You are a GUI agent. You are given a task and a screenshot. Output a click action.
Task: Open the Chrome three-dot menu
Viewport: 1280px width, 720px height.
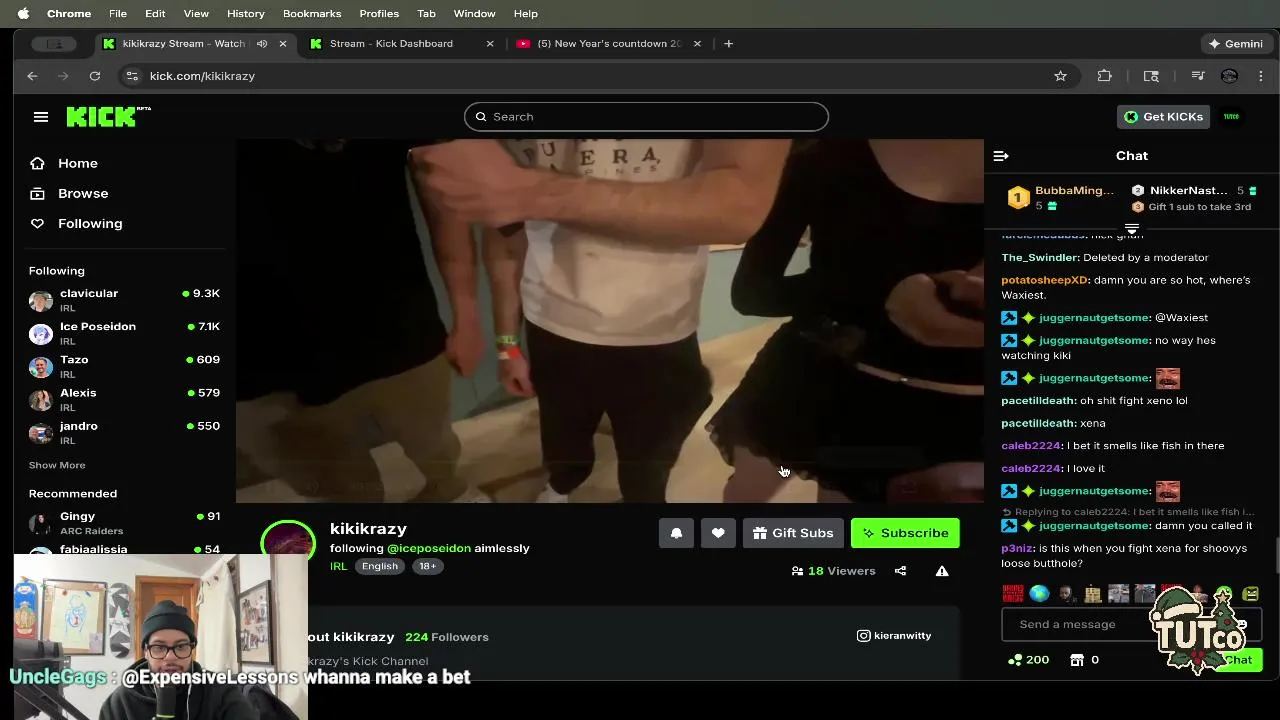tap(1261, 76)
